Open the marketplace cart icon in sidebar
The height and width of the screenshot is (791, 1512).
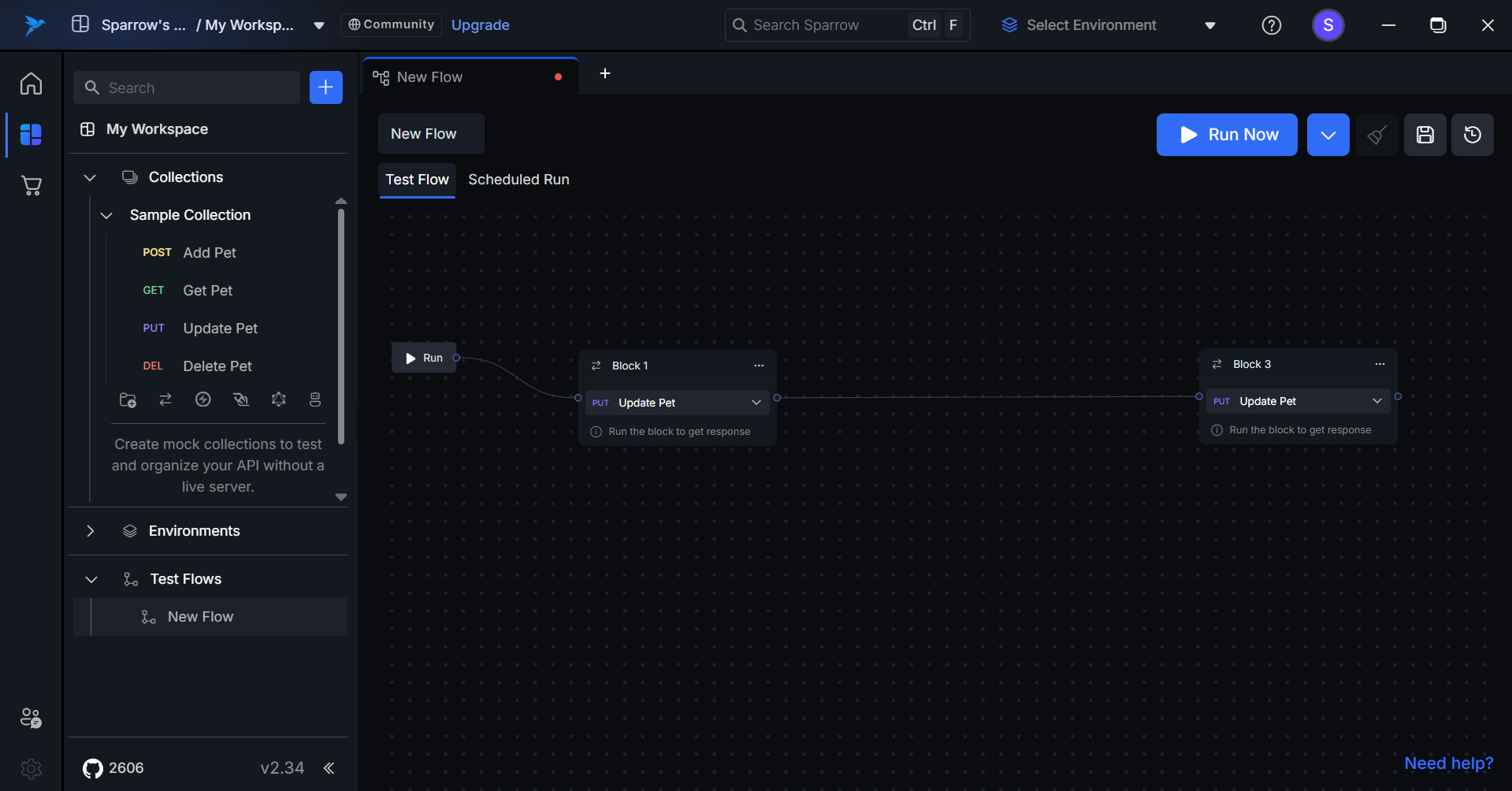(32, 186)
